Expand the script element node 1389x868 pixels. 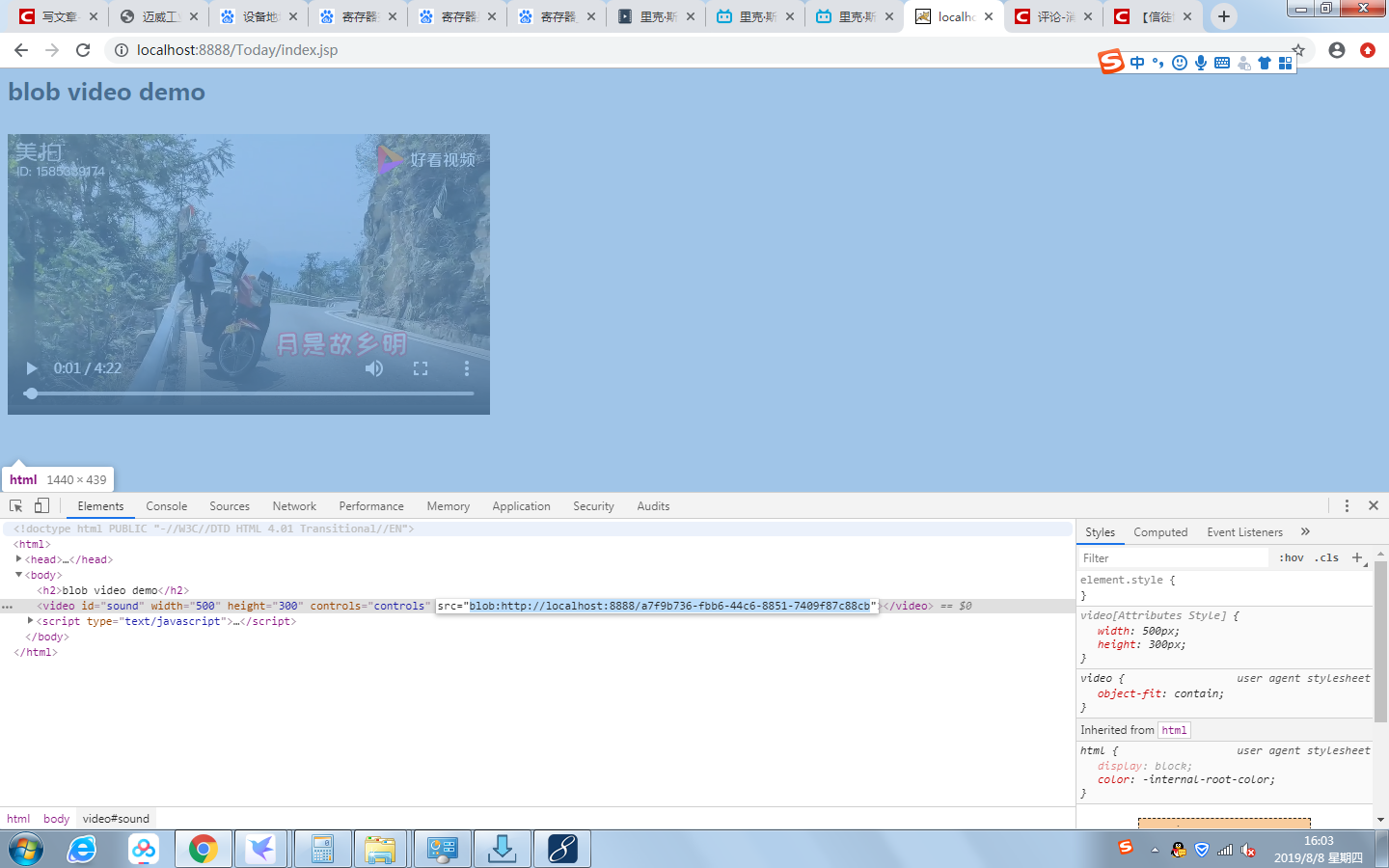(30, 620)
